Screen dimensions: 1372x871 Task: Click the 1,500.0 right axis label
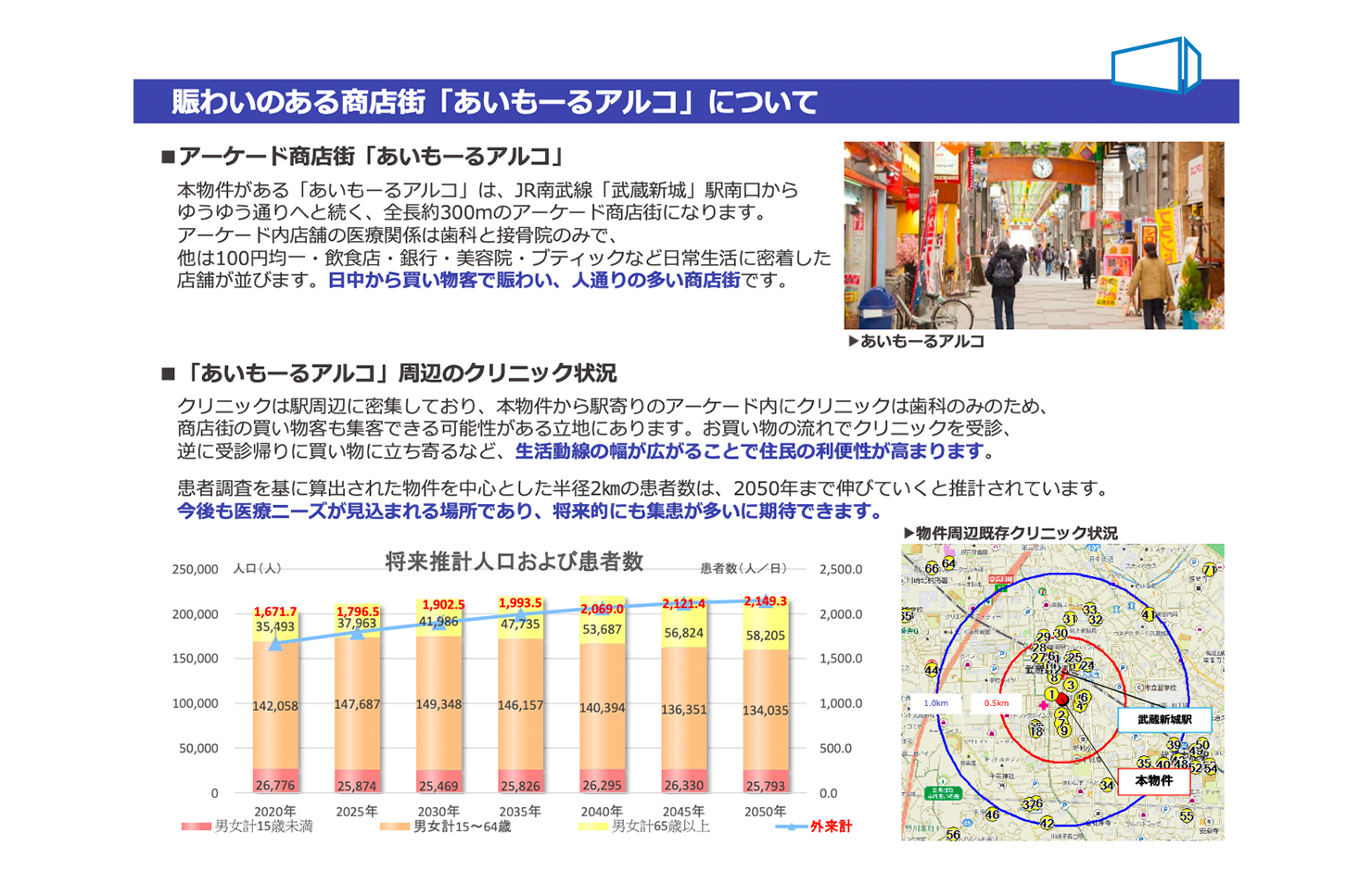[x=841, y=659]
